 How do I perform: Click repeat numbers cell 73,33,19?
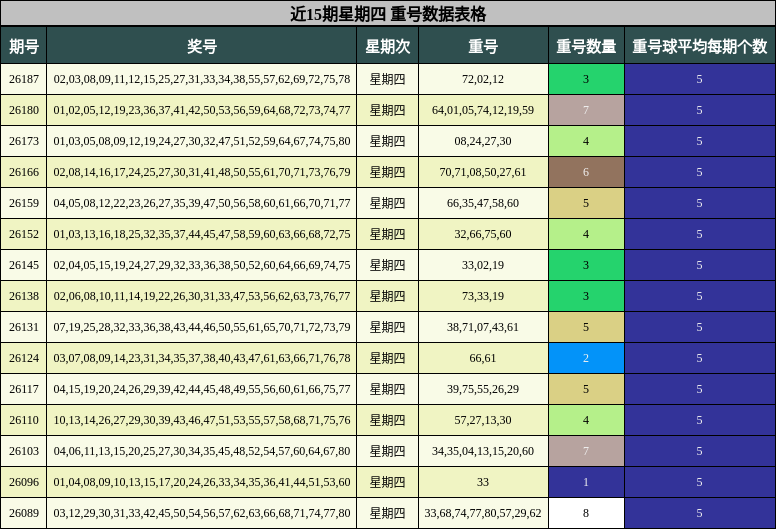(483, 296)
